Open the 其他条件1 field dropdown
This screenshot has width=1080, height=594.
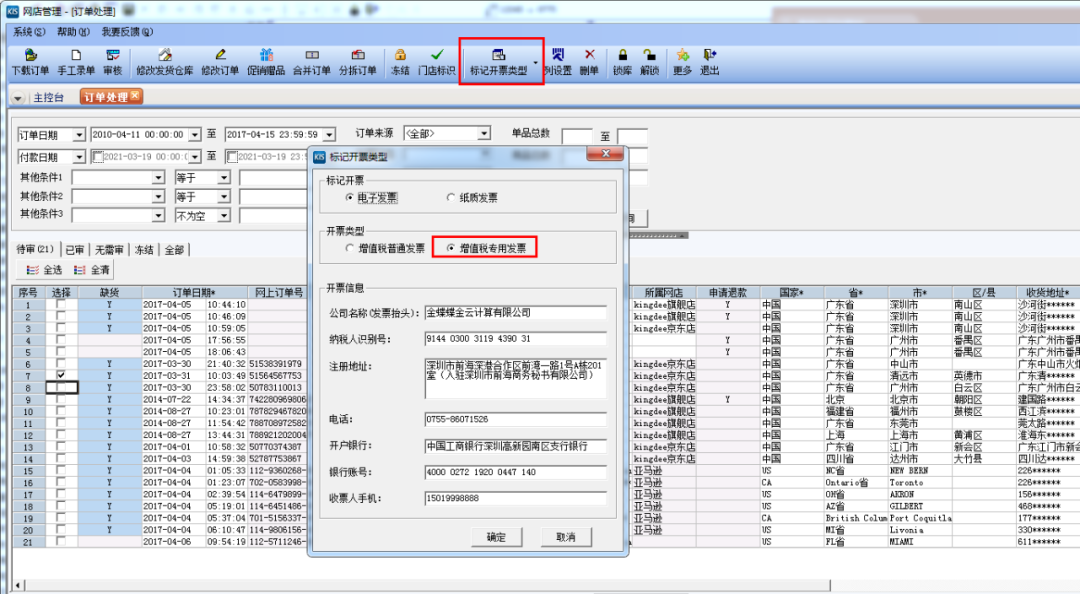[x=158, y=177]
